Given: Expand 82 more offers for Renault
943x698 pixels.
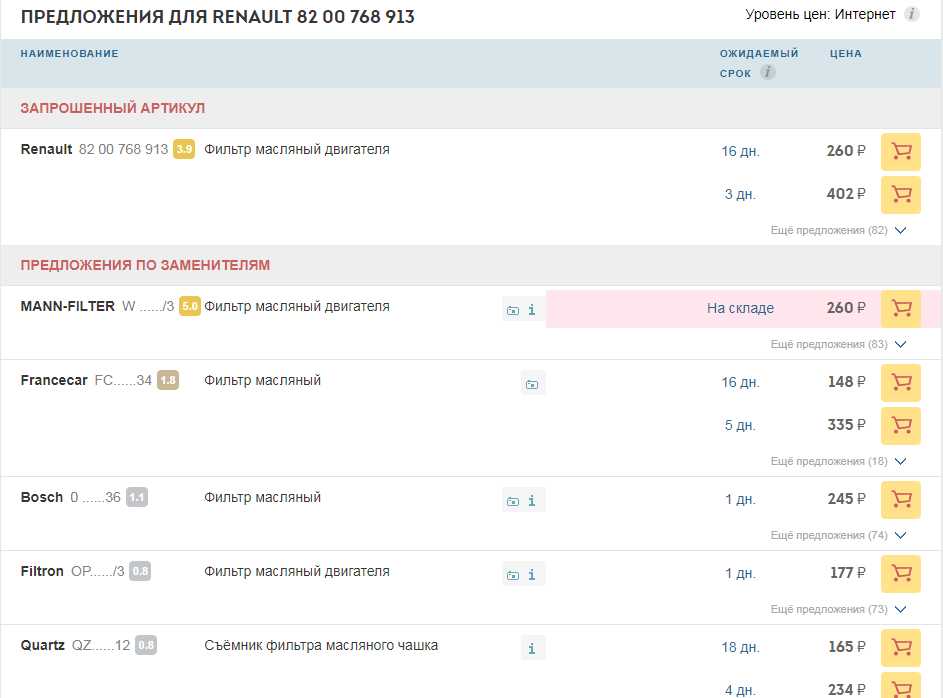Looking at the screenshot, I should [838, 230].
